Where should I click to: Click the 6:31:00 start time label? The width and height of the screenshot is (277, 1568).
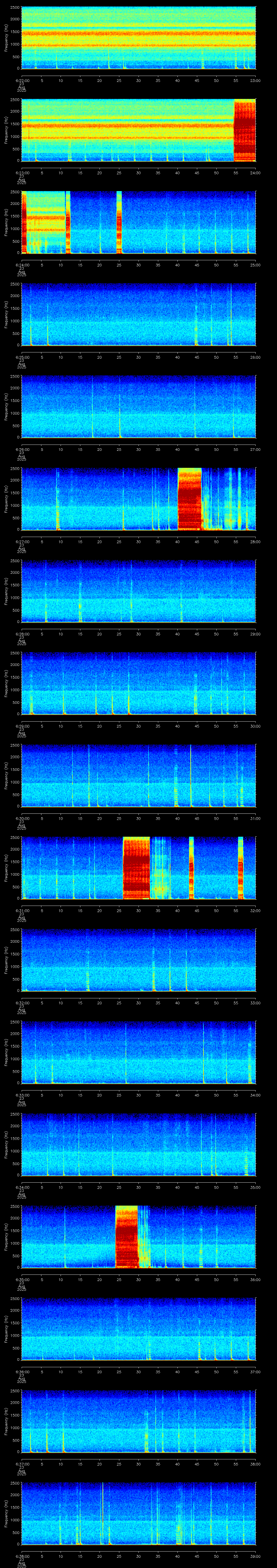[x=22, y=910]
